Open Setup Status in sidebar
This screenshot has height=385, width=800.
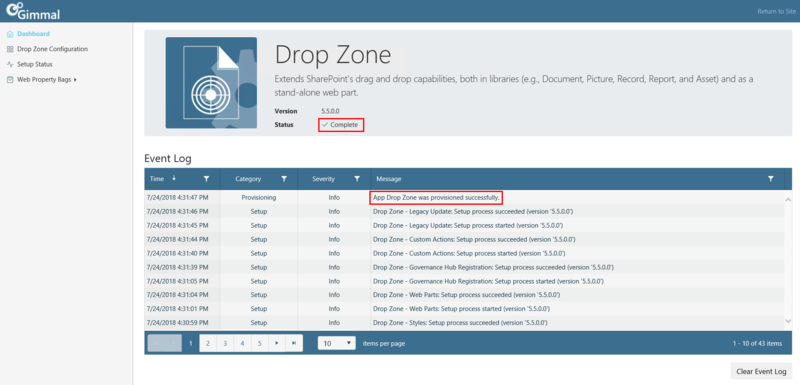pyautogui.click(x=30, y=64)
